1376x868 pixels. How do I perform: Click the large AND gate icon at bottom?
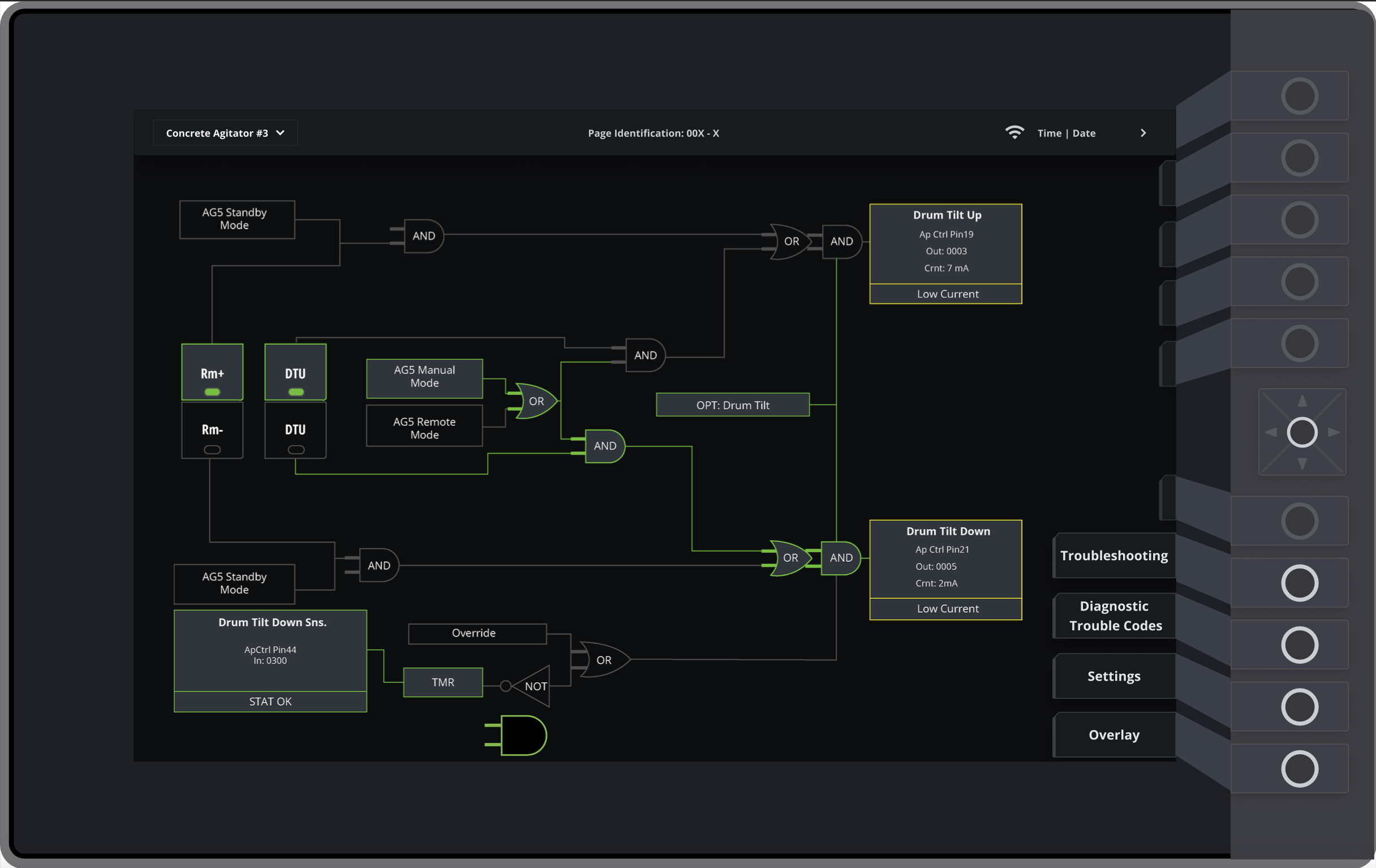pos(522,735)
